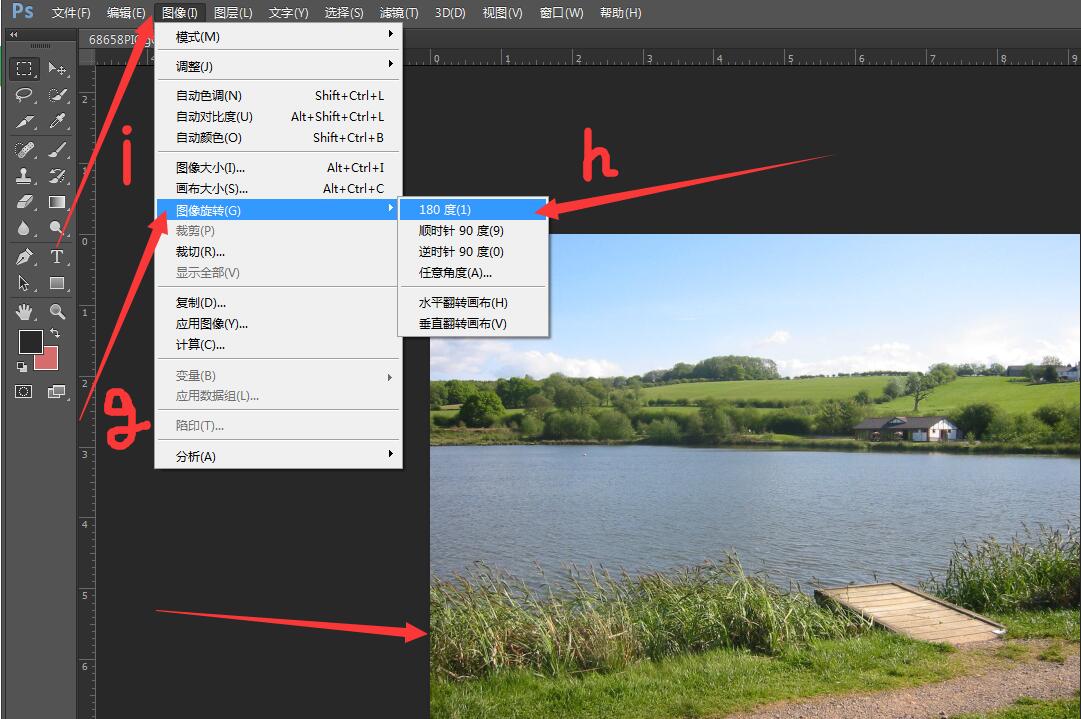Viewport: 1081px width, 719px height.
Task: Open the 3D(D) menu
Action: (x=450, y=12)
